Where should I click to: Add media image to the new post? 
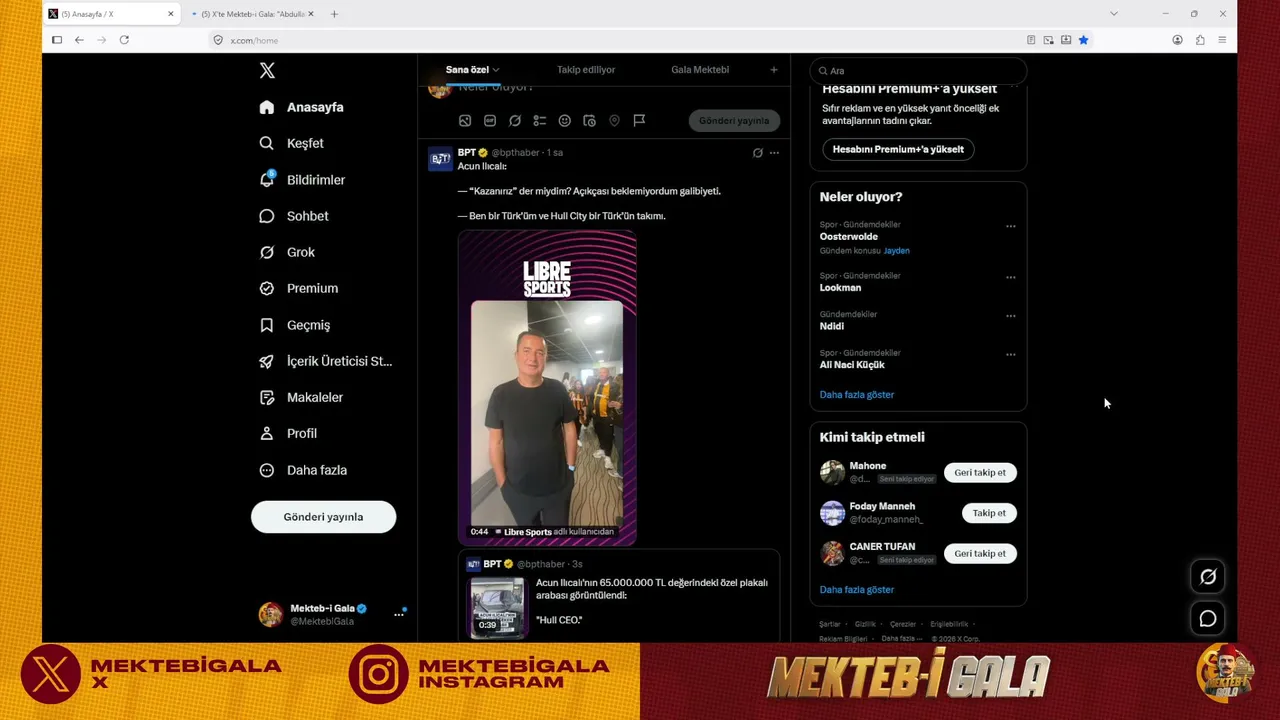(465, 121)
